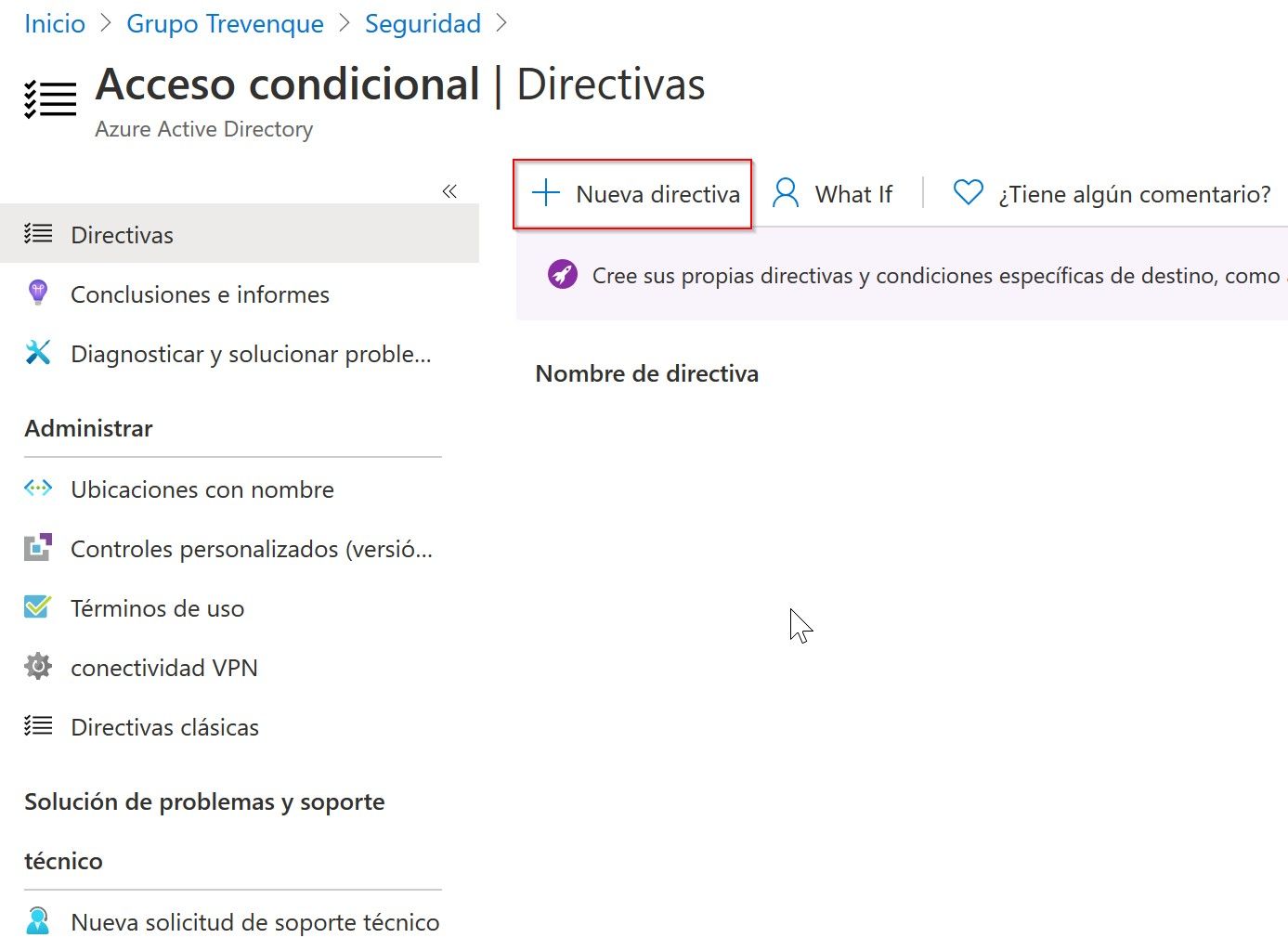The height and width of the screenshot is (951, 1288).
Task: Open the Seguridad breadcrumb link
Action: point(423,23)
